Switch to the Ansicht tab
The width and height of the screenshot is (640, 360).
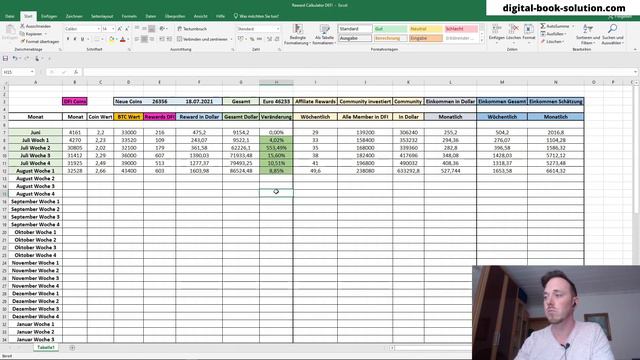click(200, 16)
